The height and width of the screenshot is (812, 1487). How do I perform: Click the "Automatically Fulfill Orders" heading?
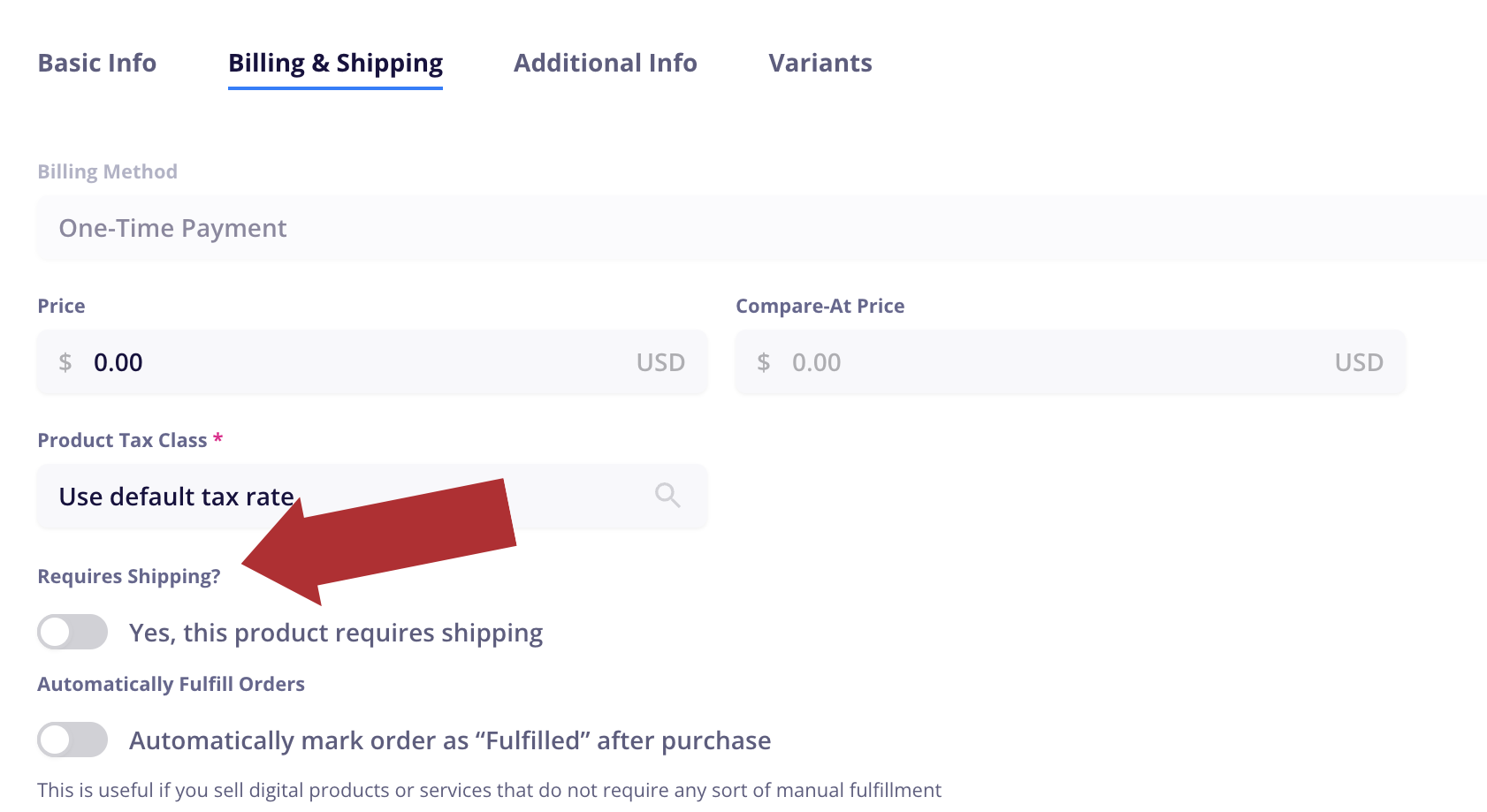[x=171, y=684]
